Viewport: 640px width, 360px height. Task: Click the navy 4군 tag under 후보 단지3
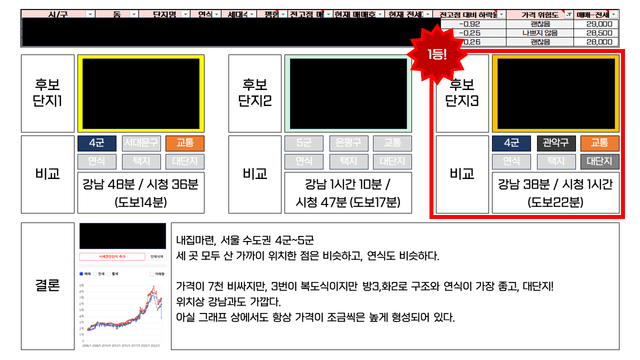(x=511, y=143)
